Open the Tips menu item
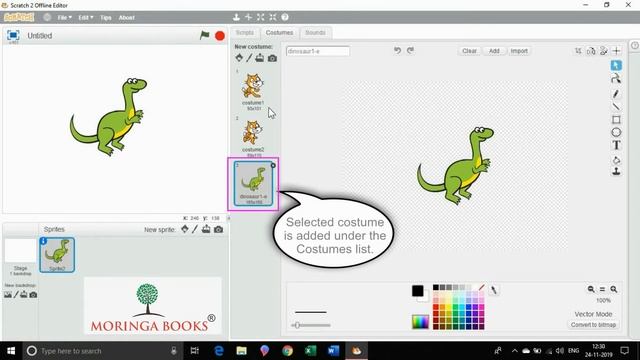This screenshot has height=360, width=640. tap(106, 18)
